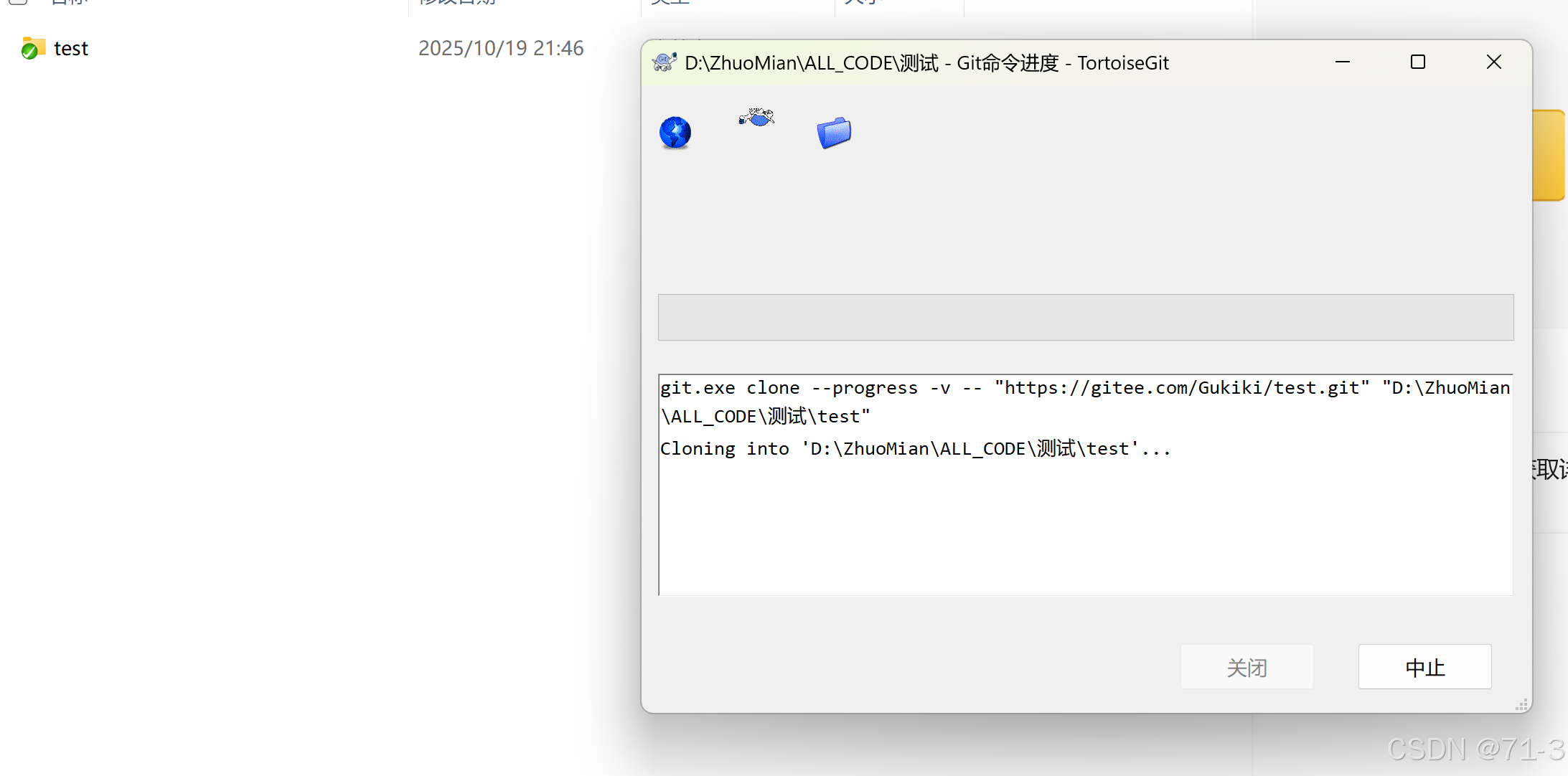Click the blue folder icon in dialog
1568x776 pixels.
click(x=834, y=133)
